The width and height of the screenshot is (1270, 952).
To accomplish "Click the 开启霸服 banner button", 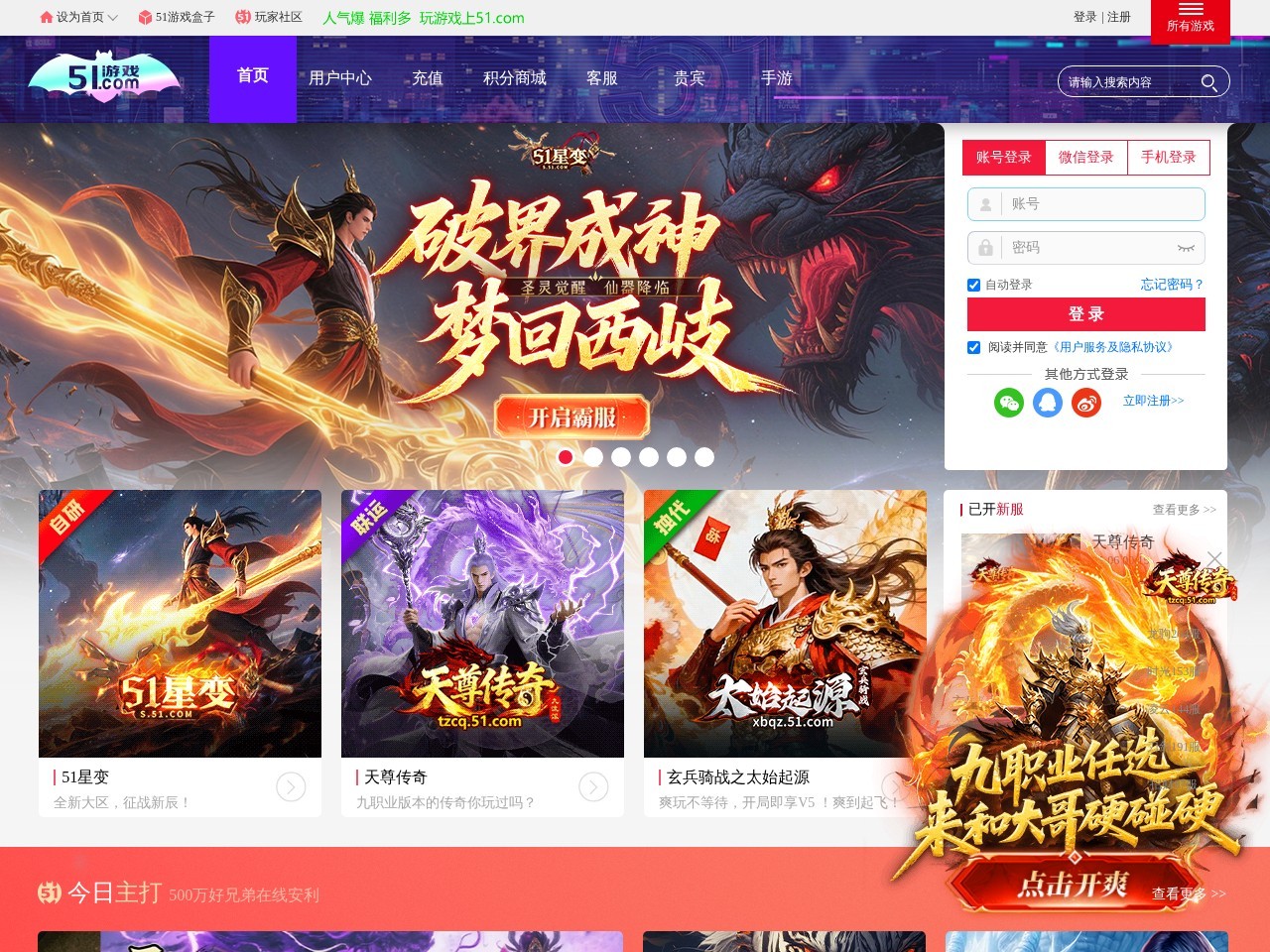I will click(572, 417).
